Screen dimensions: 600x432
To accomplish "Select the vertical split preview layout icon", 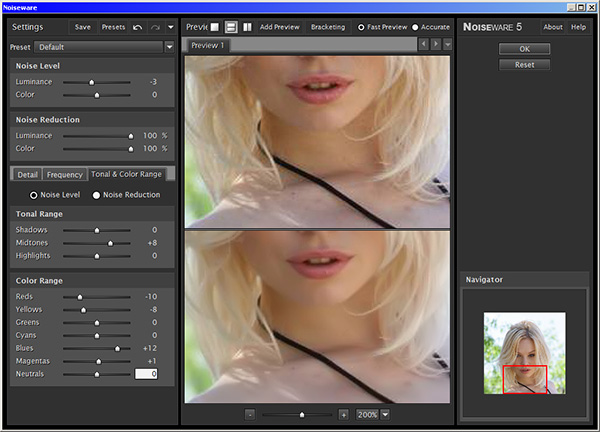I will click(246, 27).
